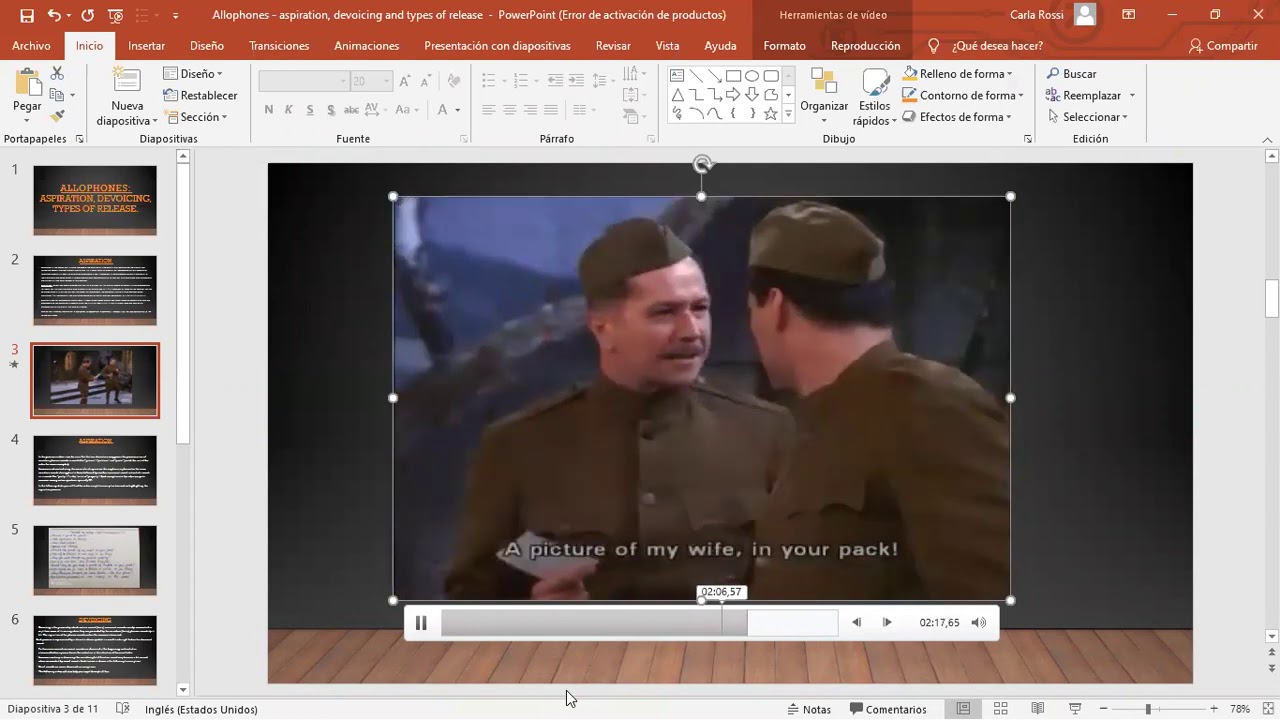Click the Cut scissors icon

[x=57, y=74]
